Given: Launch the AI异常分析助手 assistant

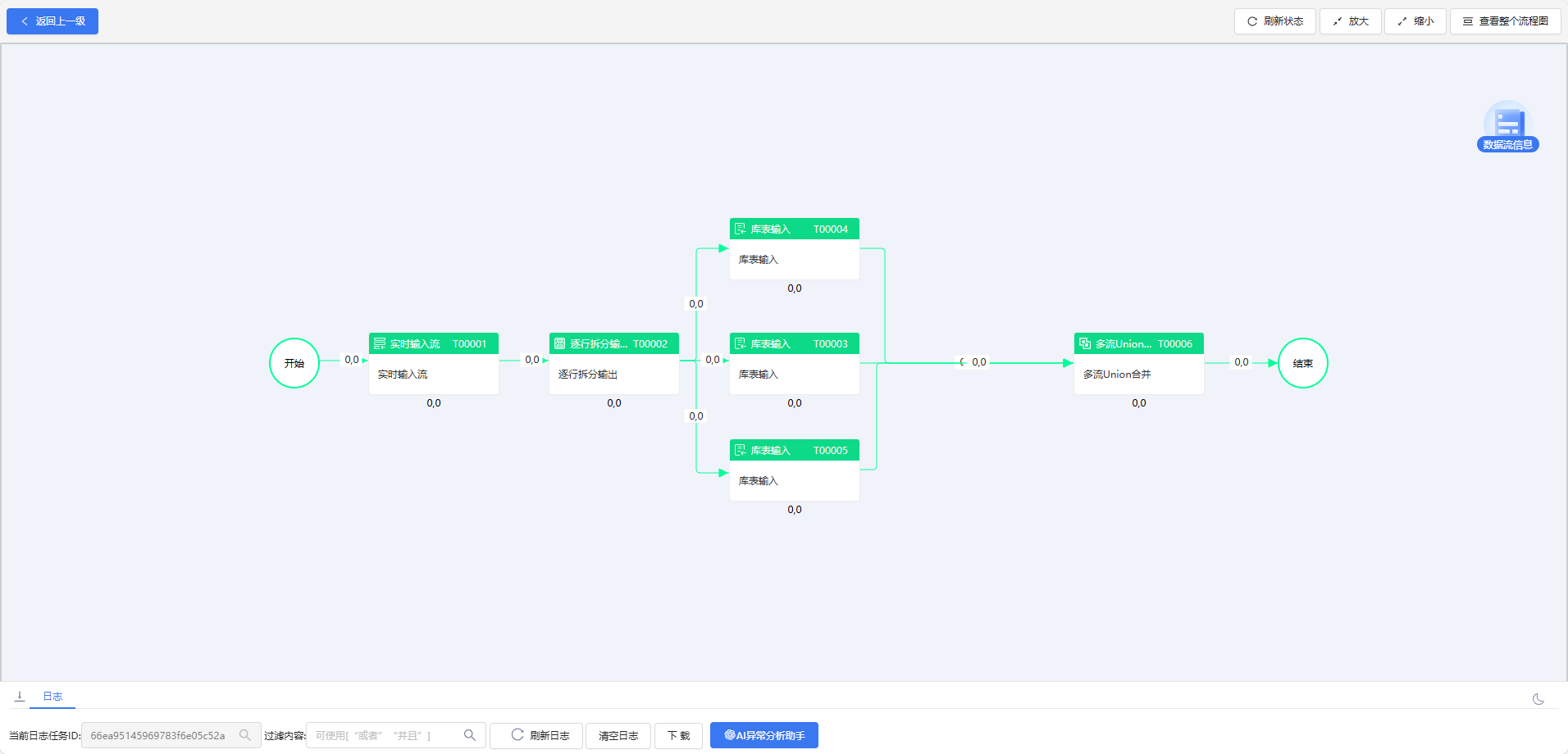Looking at the screenshot, I should 763,735.
